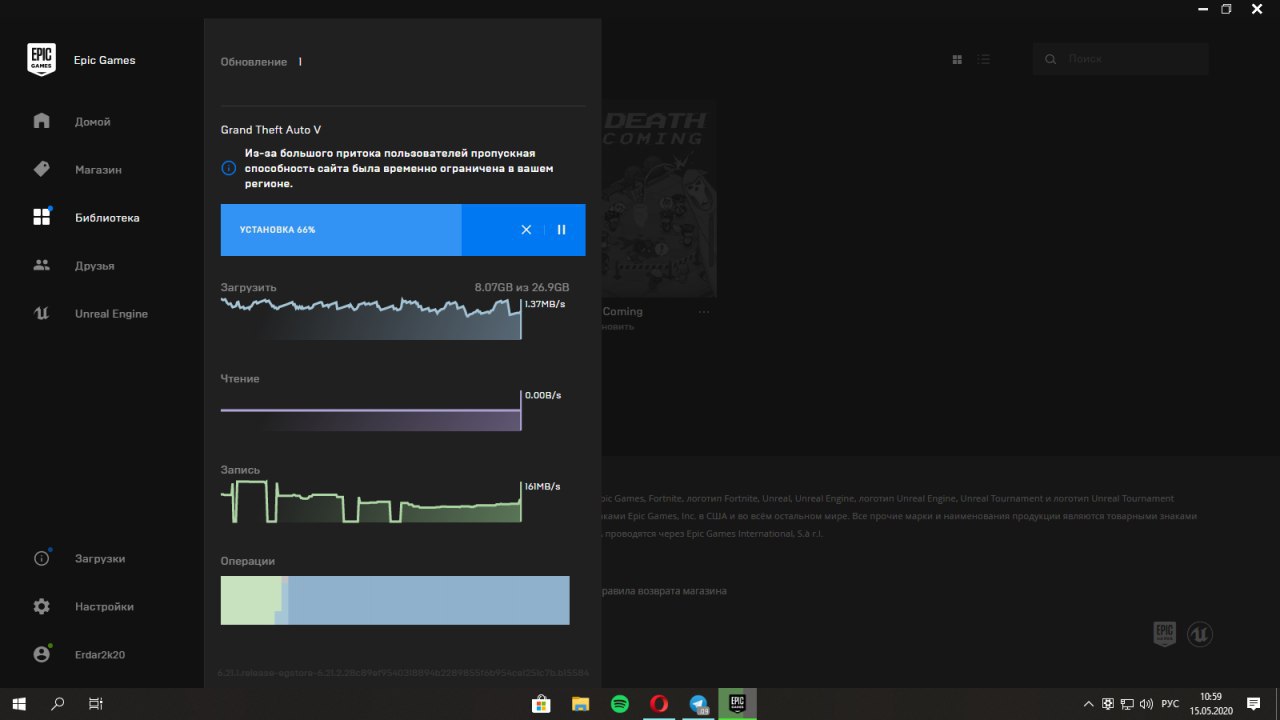Open Microsoft Store from the taskbar
Image resolution: width=1280 pixels, height=720 pixels.
[541, 704]
